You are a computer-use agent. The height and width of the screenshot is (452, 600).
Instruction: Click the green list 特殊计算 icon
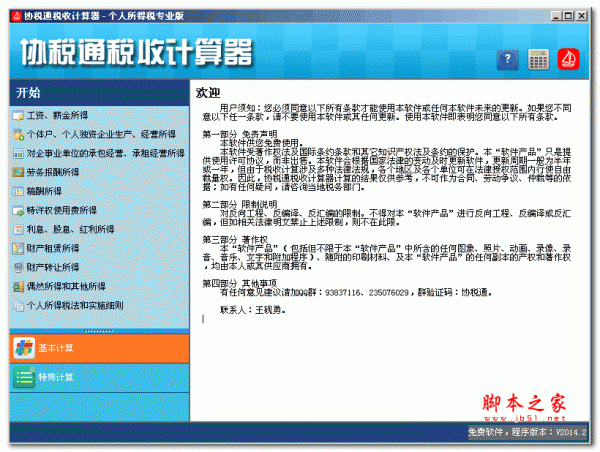click(24, 377)
